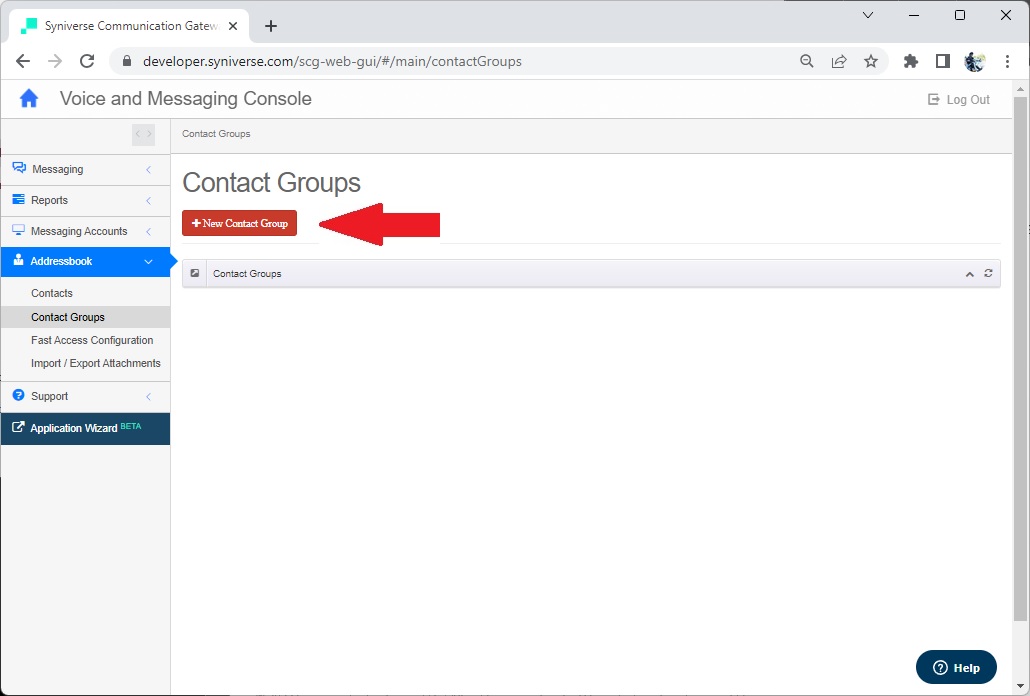1030x696 pixels.
Task: Click the Addressbook person icon
Action: 18,260
